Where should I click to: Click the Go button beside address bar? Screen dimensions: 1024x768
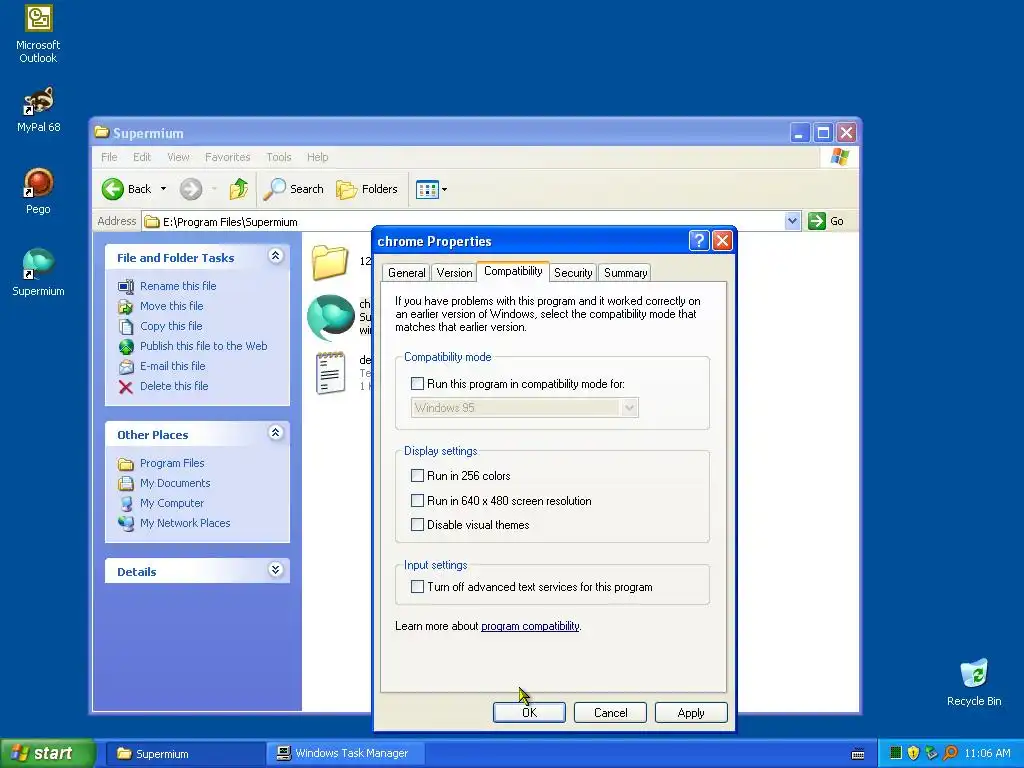point(826,221)
